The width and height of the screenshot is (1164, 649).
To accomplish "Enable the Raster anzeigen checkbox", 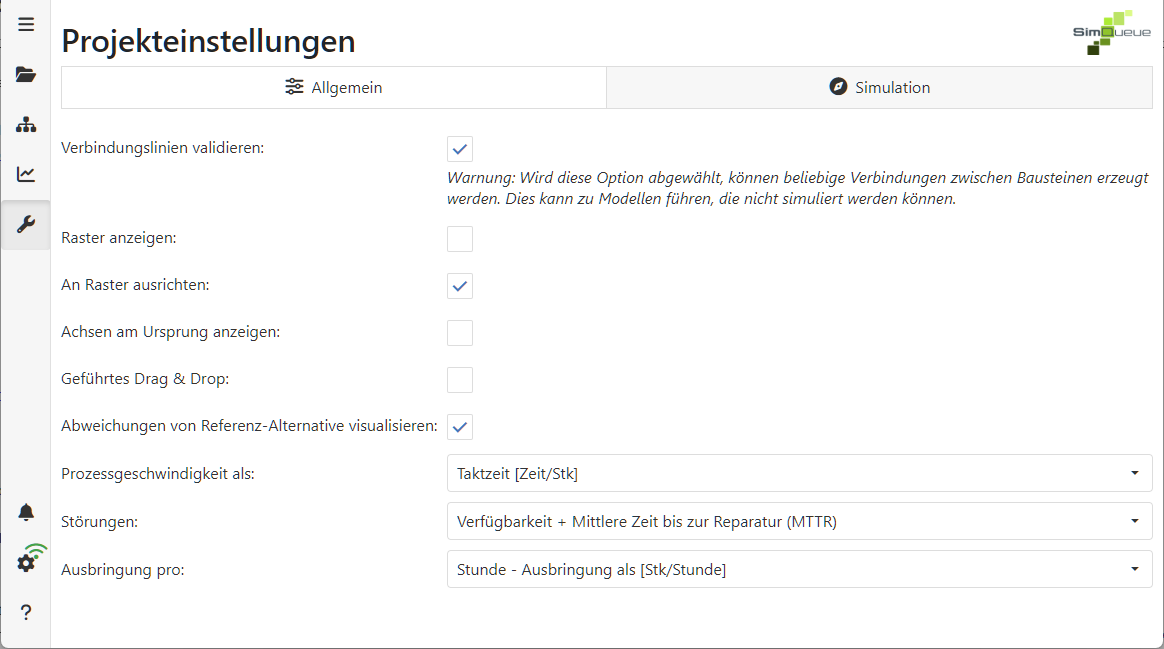I will click(x=459, y=238).
